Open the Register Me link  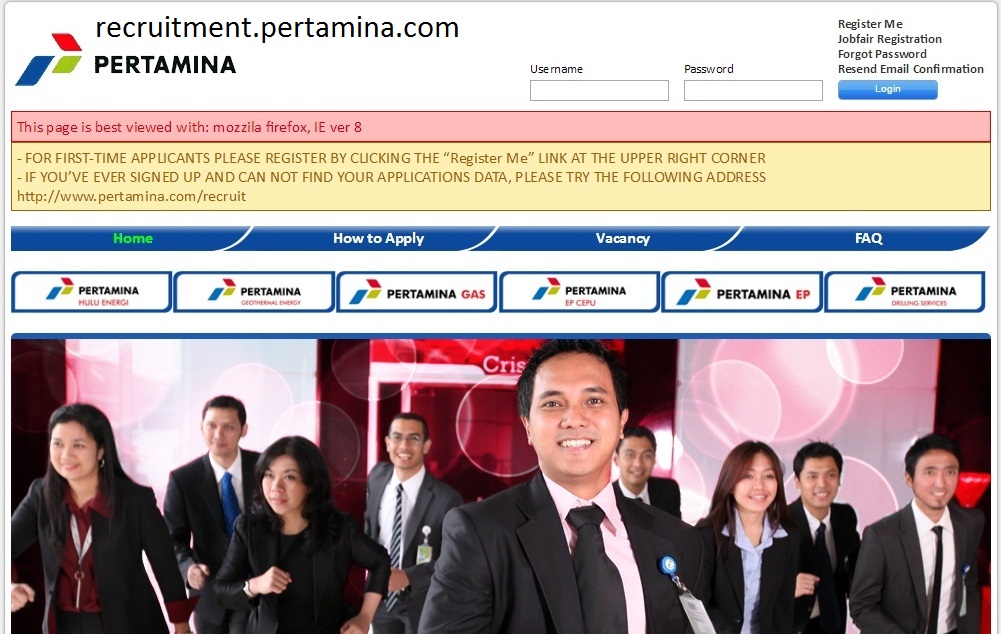pos(869,24)
